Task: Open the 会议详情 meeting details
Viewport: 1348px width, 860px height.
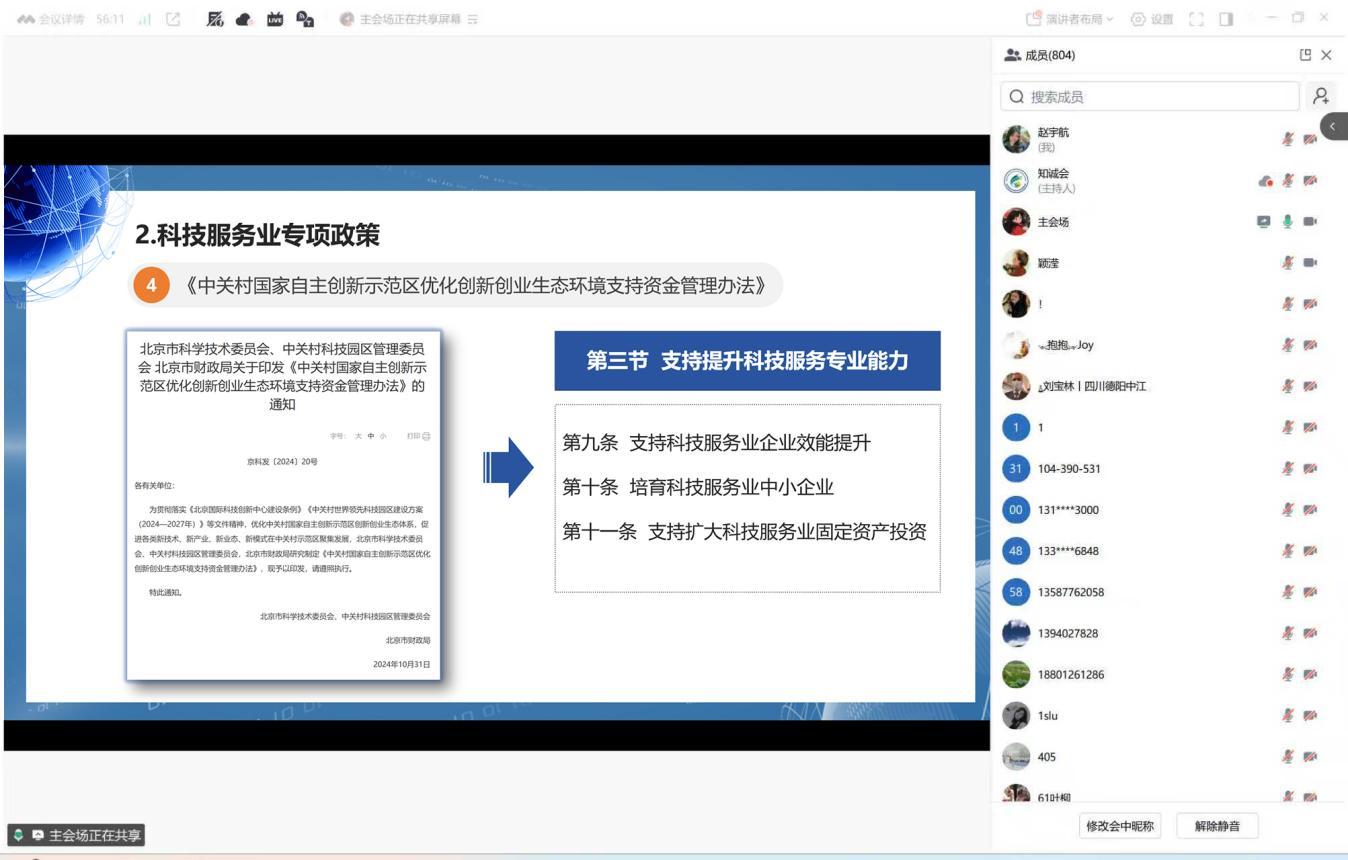Action: point(51,19)
